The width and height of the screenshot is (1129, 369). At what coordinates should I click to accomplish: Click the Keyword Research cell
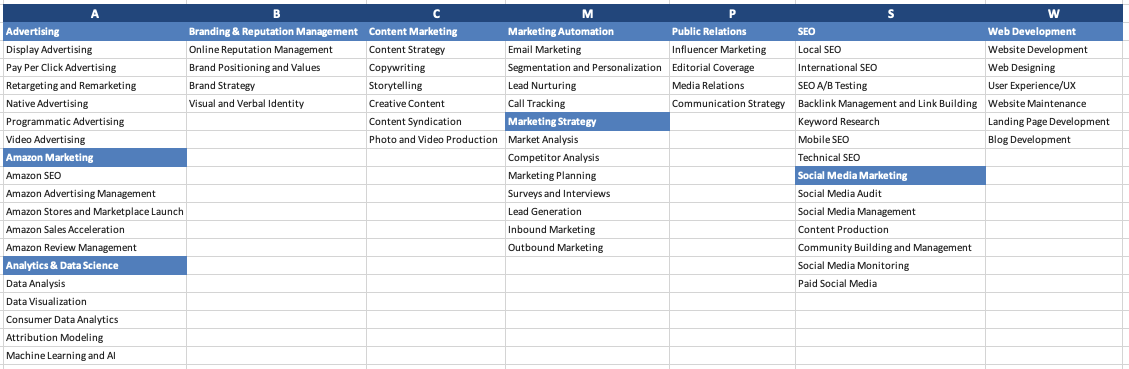pyautogui.click(x=890, y=122)
